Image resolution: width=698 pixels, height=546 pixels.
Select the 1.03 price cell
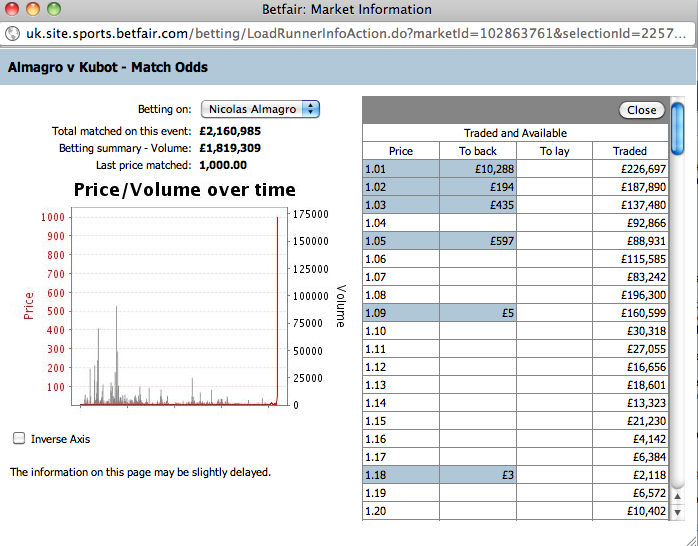pyautogui.click(x=401, y=205)
